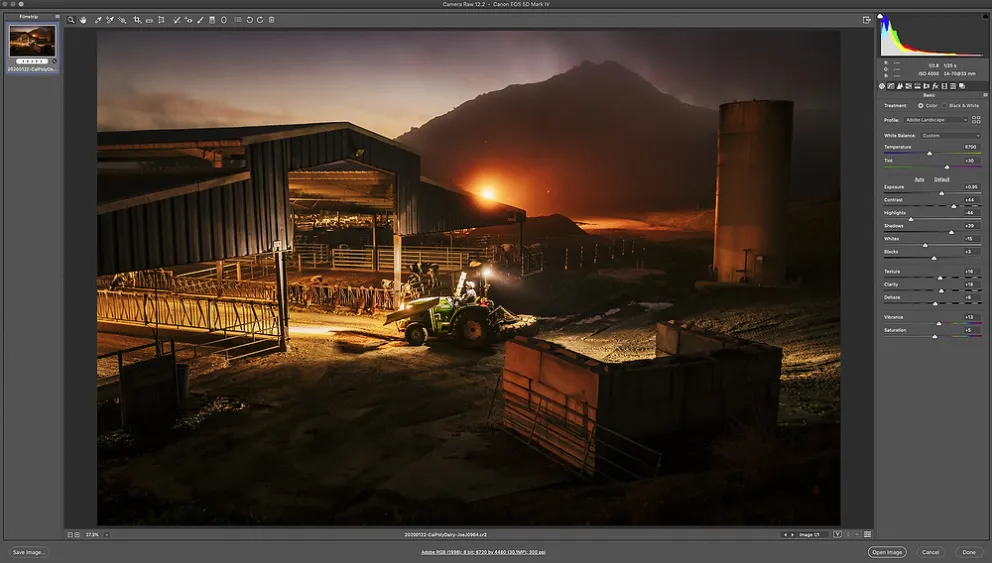Browse profiles grid icon
Screen dimensions: 992x563
(976, 120)
